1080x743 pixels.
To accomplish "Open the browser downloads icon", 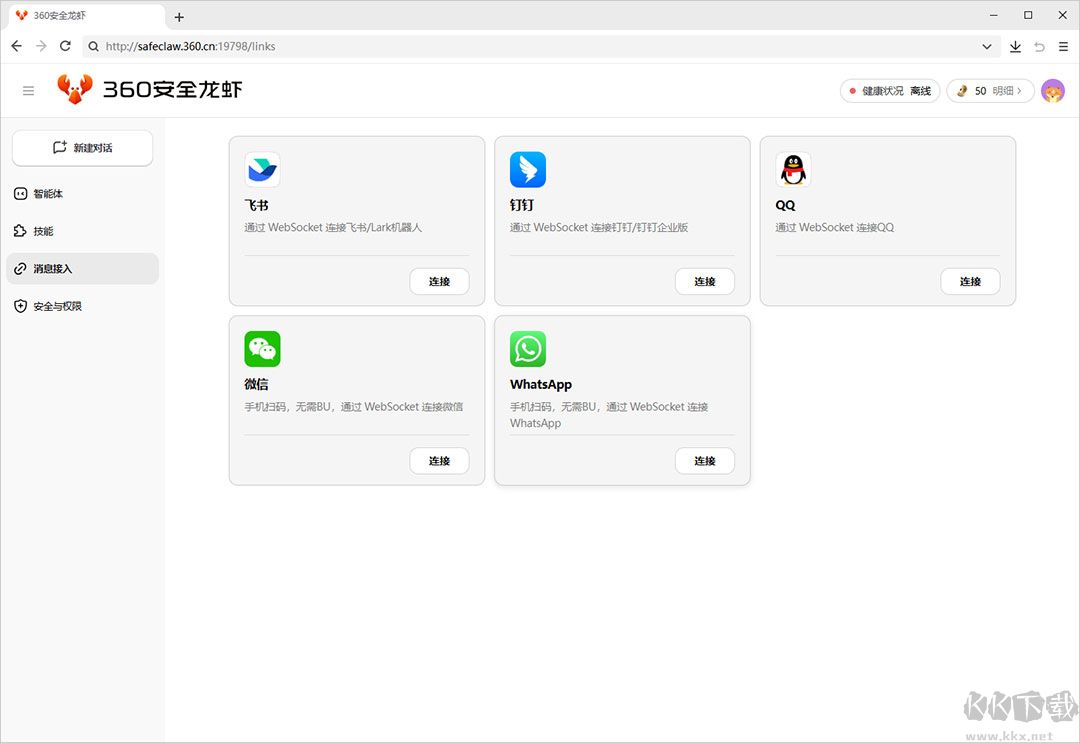I will [1015, 46].
